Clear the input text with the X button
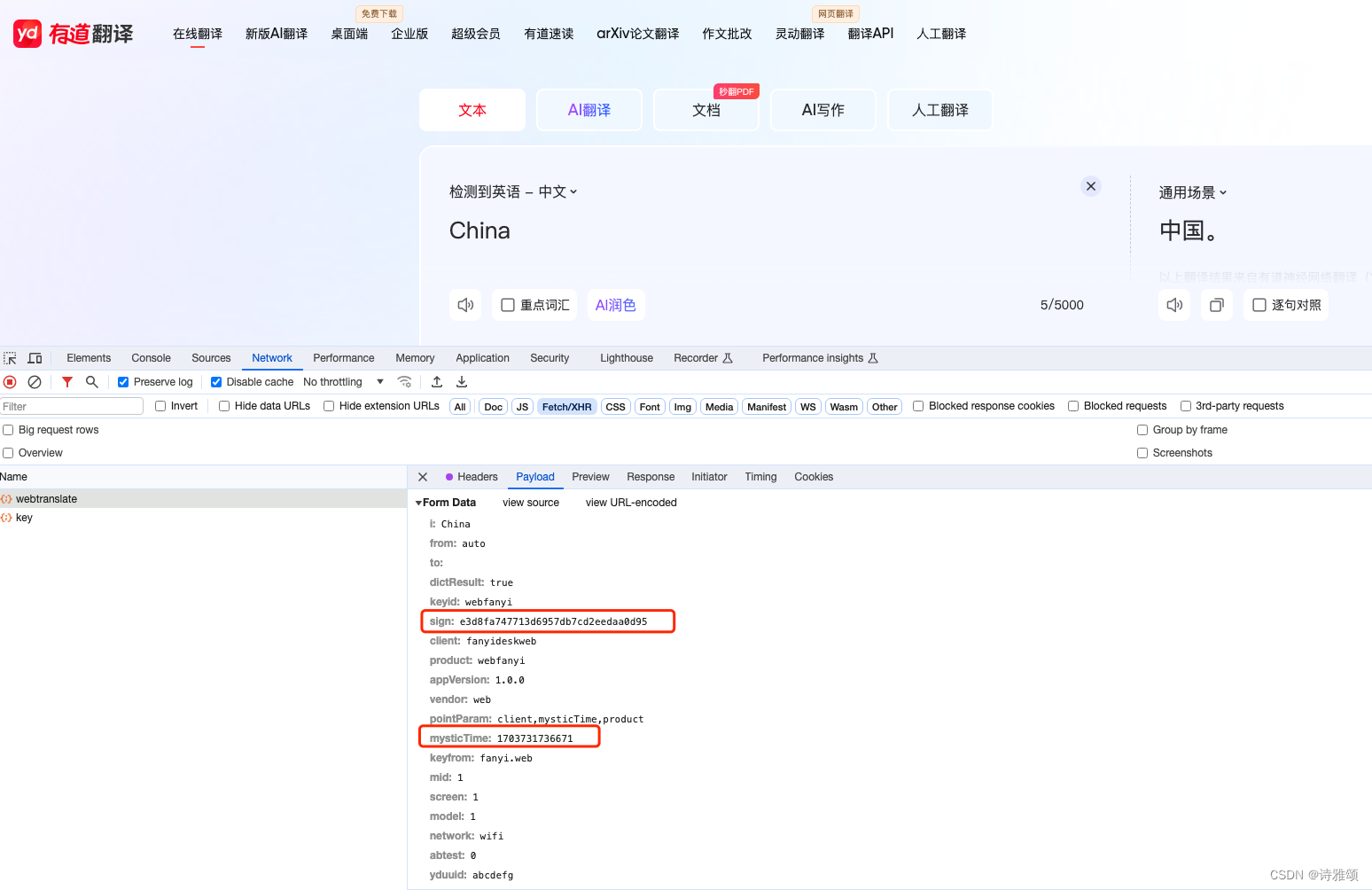 click(x=1091, y=186)
